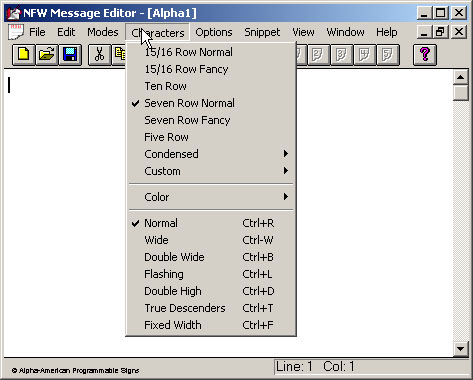Close the inner Alpha1 document window

(459, 32)
